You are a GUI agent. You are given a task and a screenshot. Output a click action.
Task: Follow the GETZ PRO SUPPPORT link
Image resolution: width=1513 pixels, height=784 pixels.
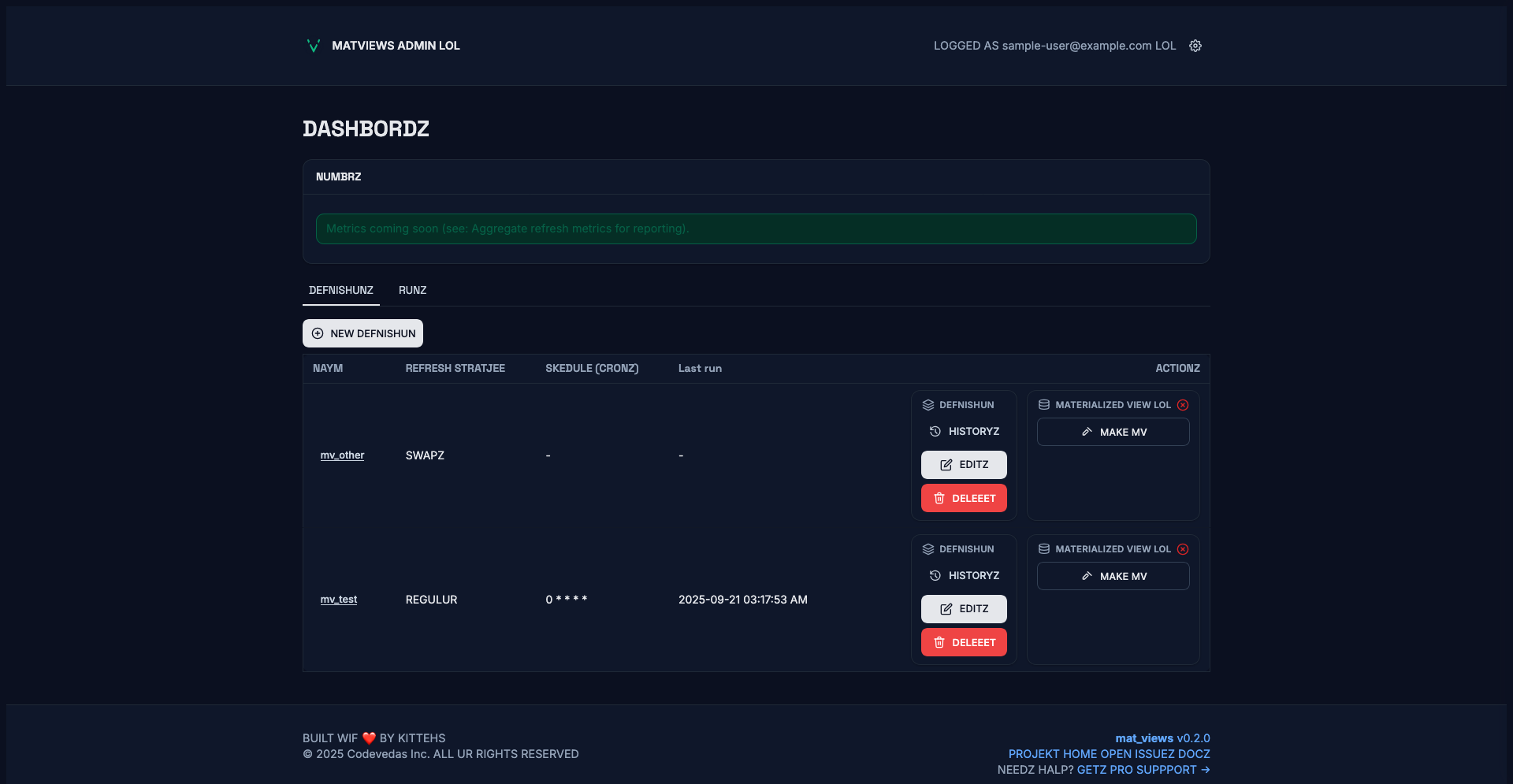tap(1143, 770)
